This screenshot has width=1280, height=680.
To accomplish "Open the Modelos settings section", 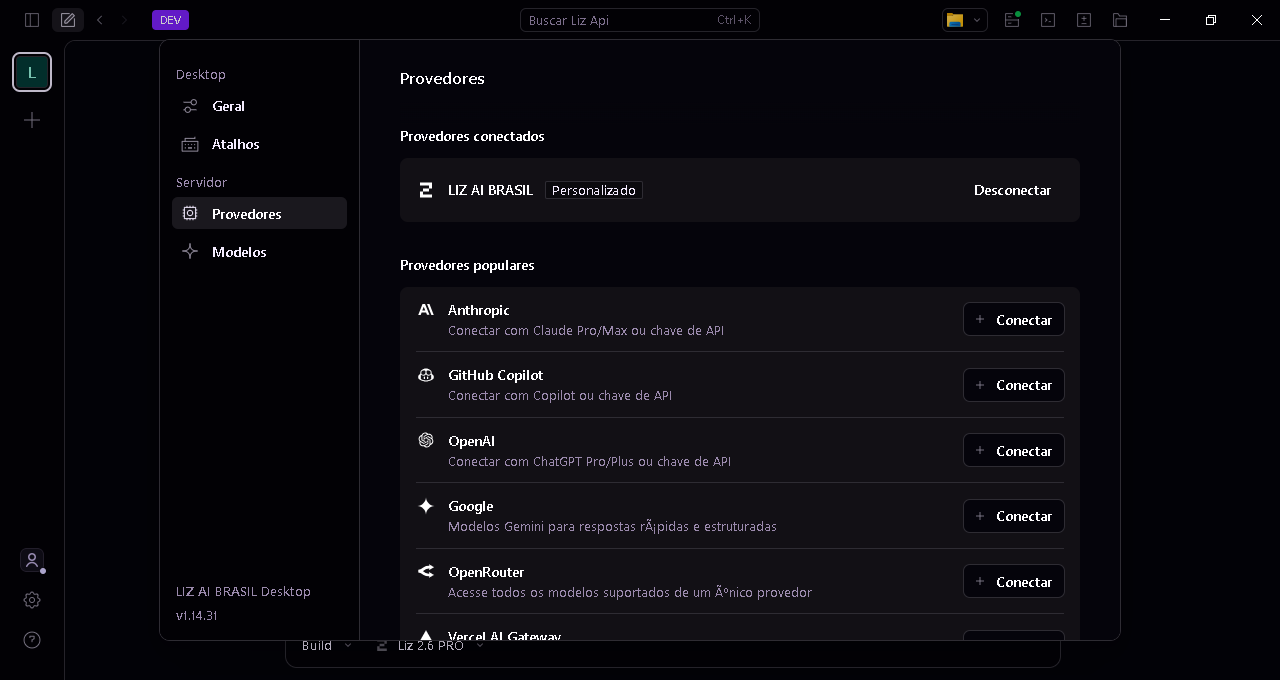I will click(259, 252).
